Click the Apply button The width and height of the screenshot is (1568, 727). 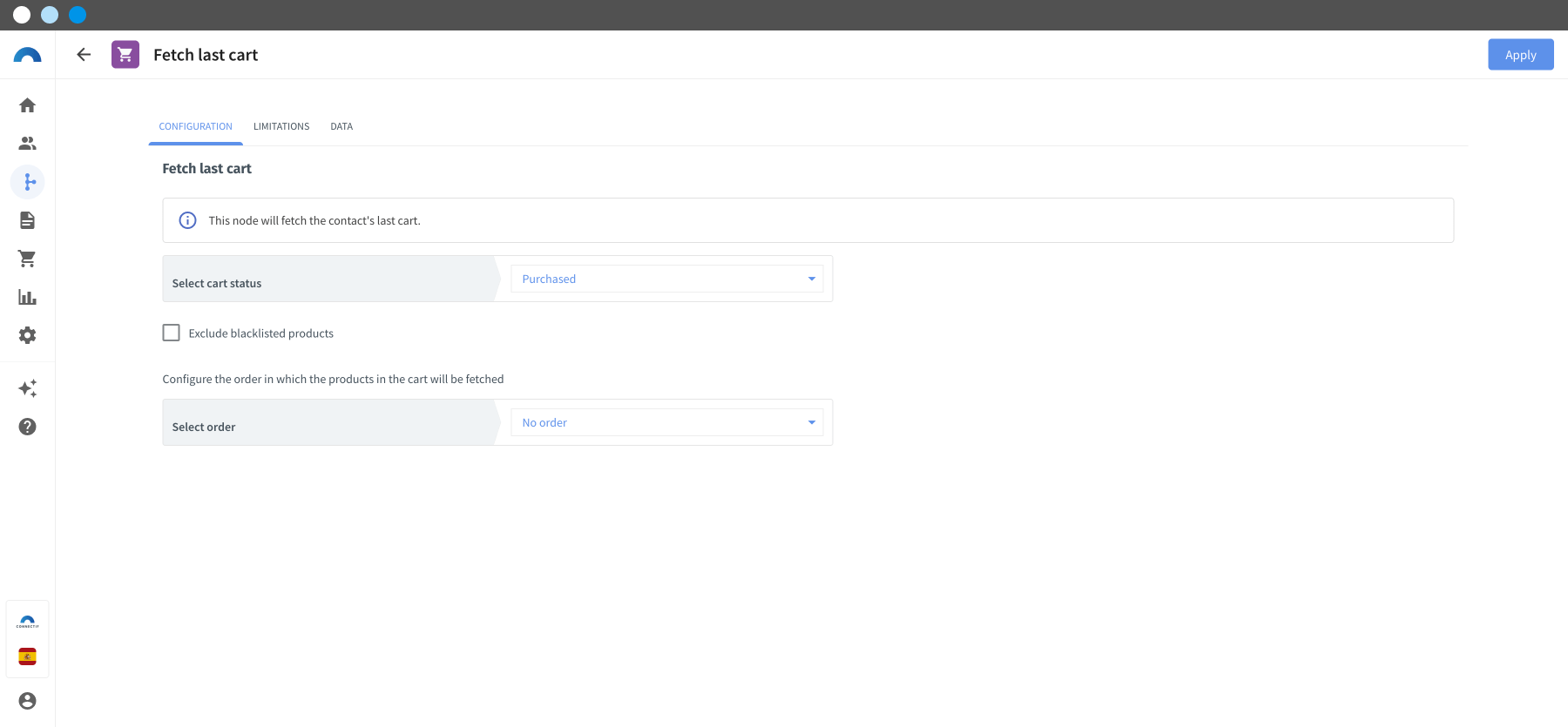pos(1520,55)
